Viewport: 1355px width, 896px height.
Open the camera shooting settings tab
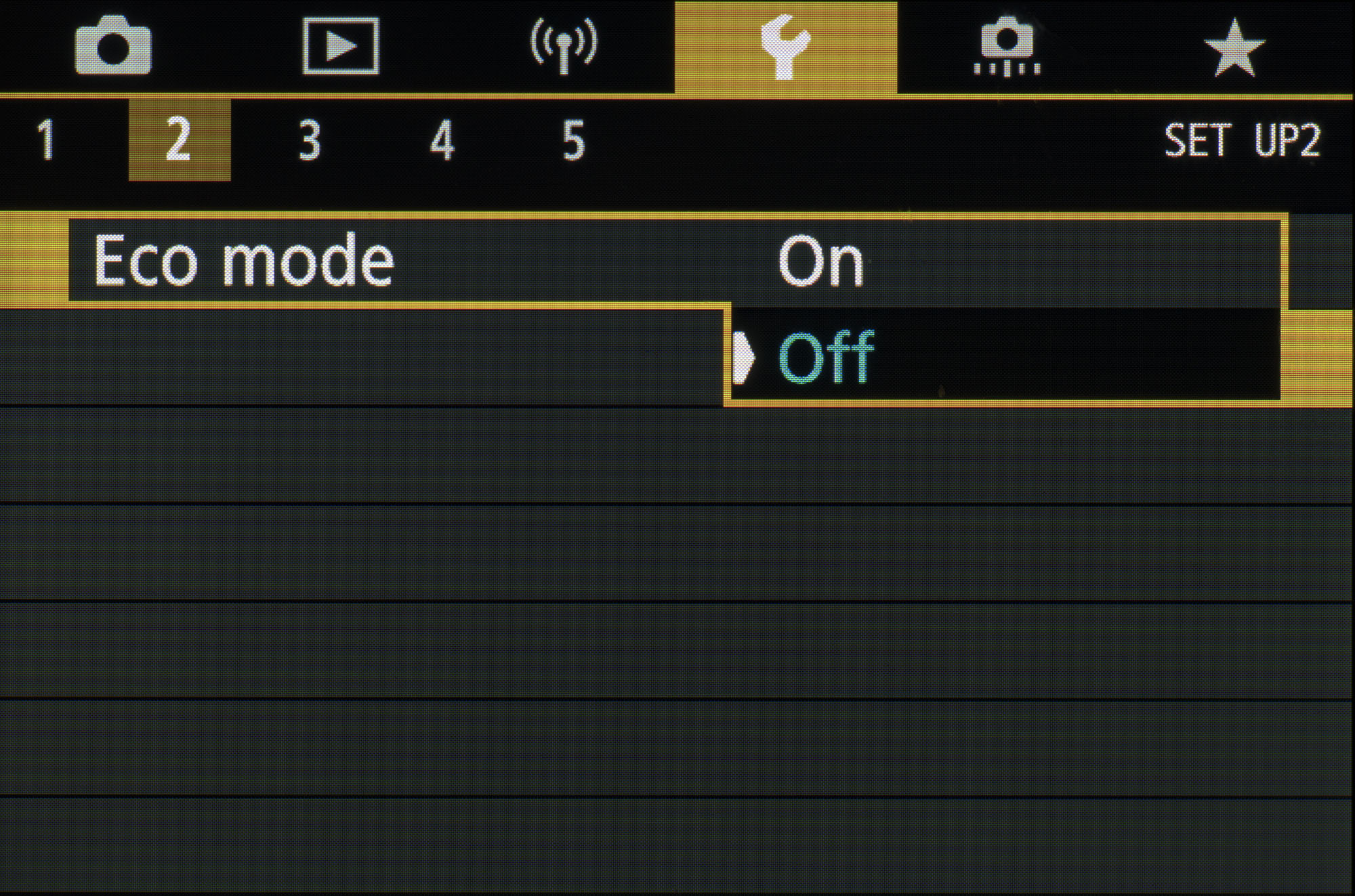[x=113, y=47]
